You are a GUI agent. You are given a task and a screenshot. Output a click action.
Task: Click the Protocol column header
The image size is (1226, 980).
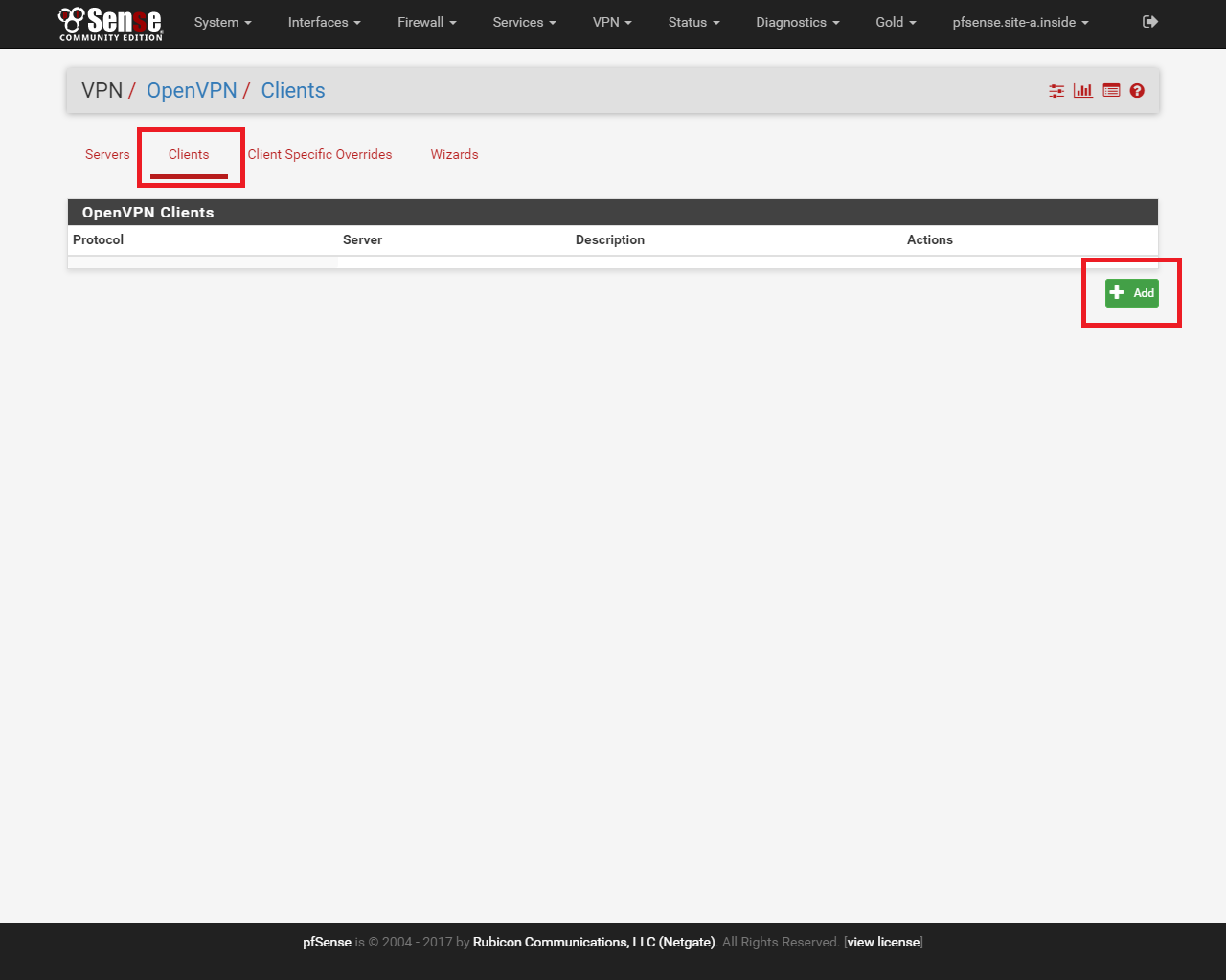click(99, 239)
